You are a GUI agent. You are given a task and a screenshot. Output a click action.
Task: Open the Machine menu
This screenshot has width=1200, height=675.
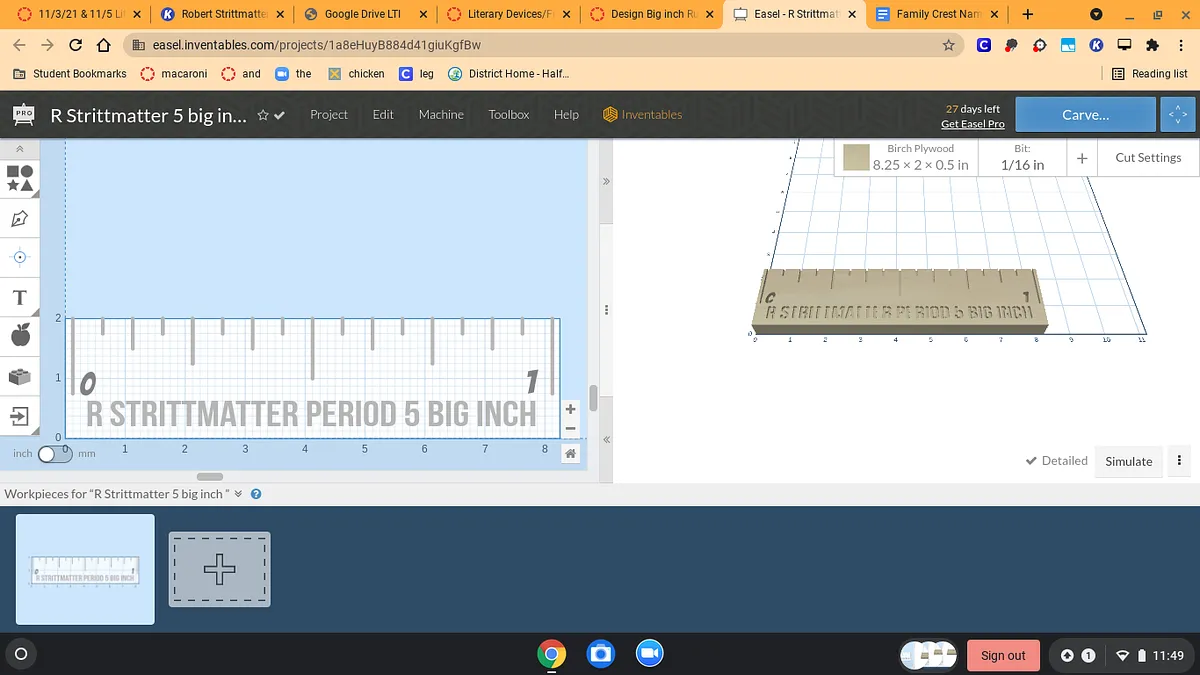click(x=441, y=115)
